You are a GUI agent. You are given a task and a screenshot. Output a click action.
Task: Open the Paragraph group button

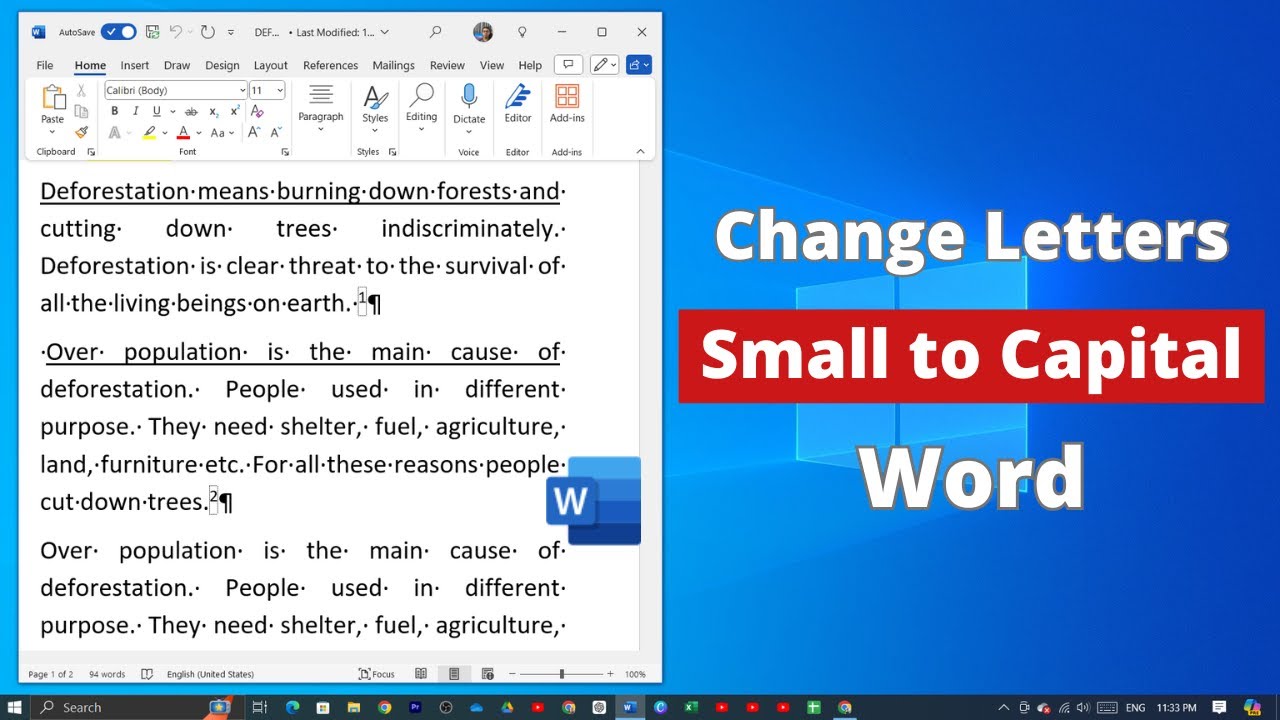coord(321,106)
